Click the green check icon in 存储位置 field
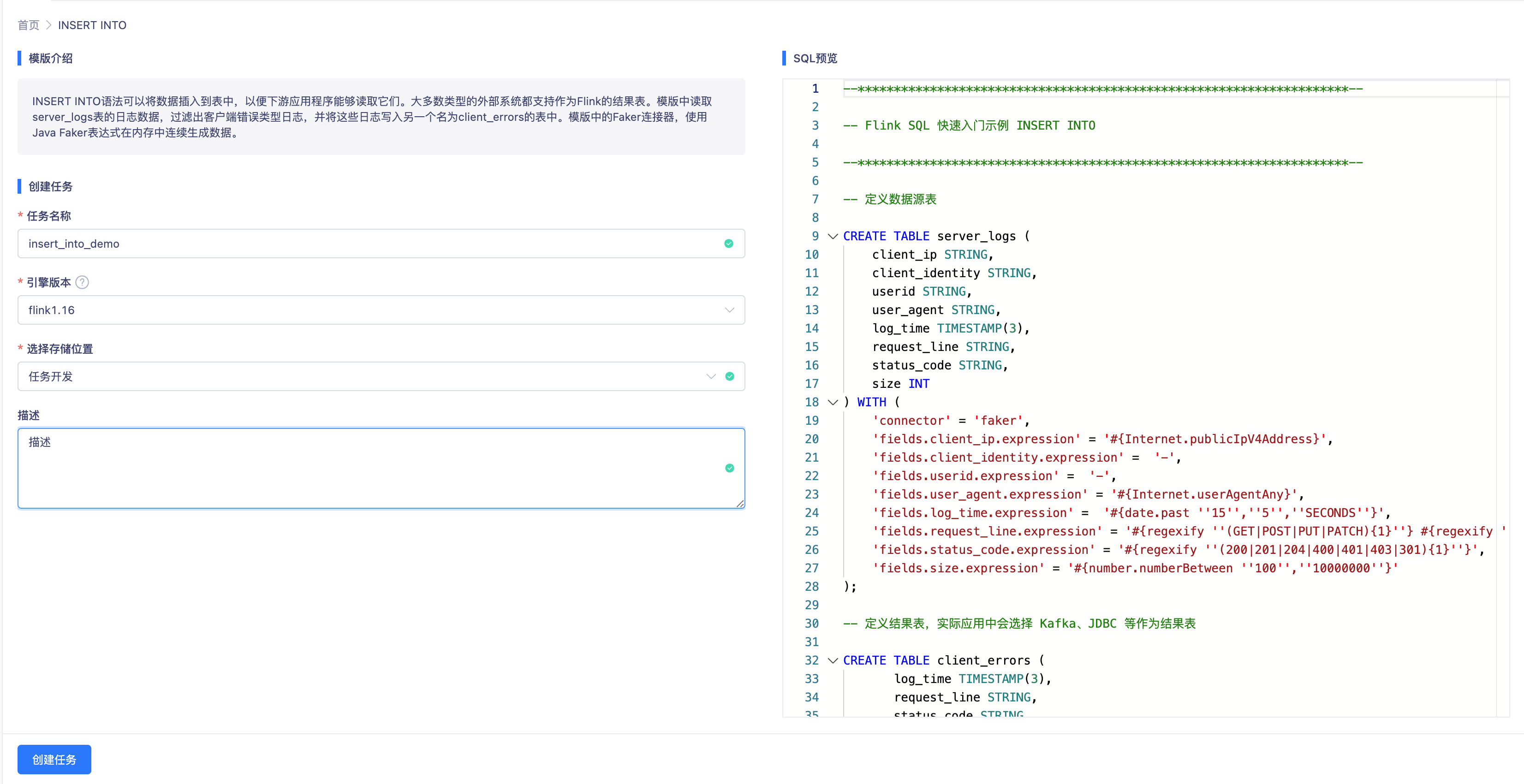Viewport: 1524px width, 784px height. click(729, 376)
